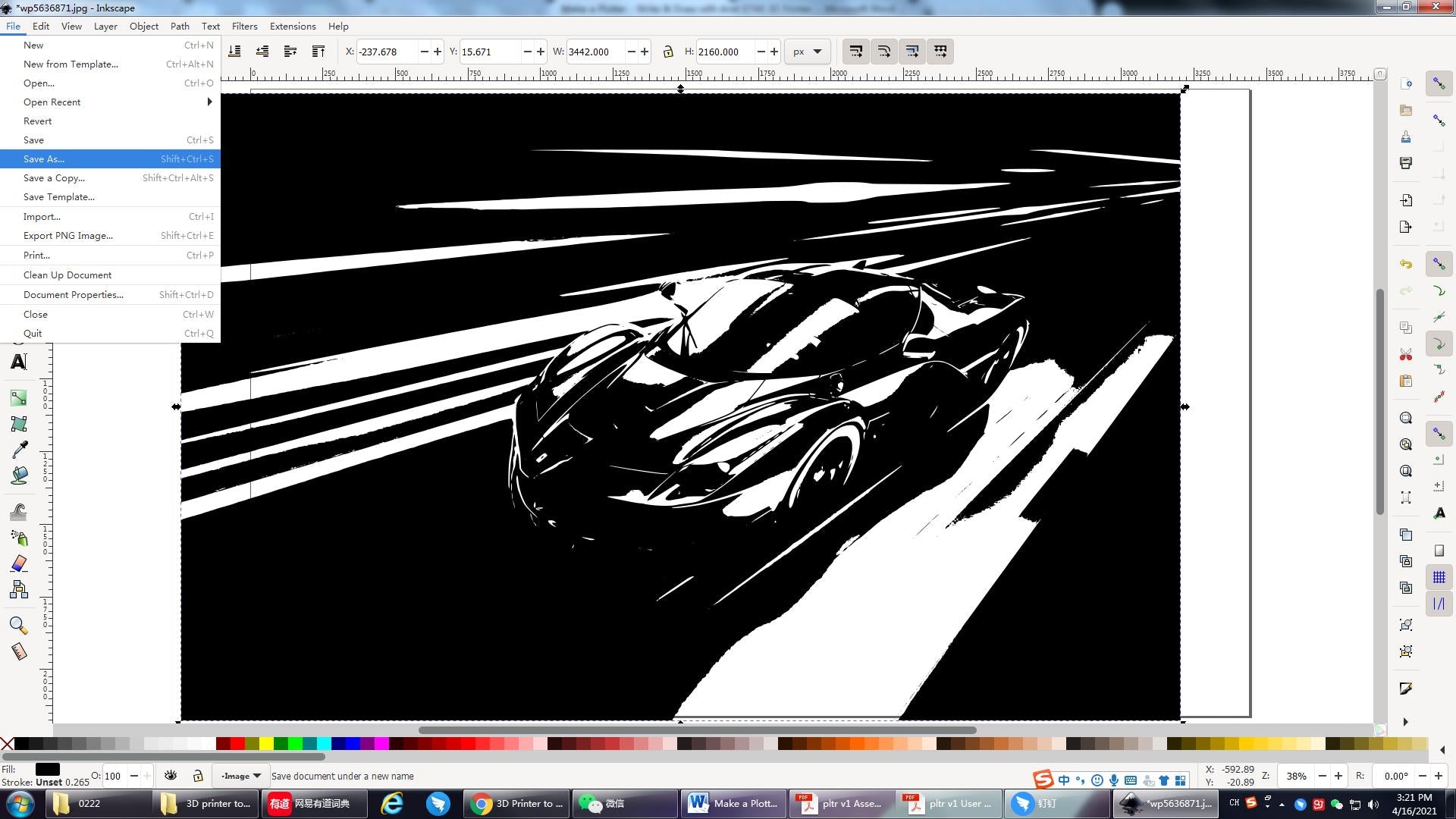Decrease rotation value with minus
Screen dimensions: 1456x819
[1423, 776]
